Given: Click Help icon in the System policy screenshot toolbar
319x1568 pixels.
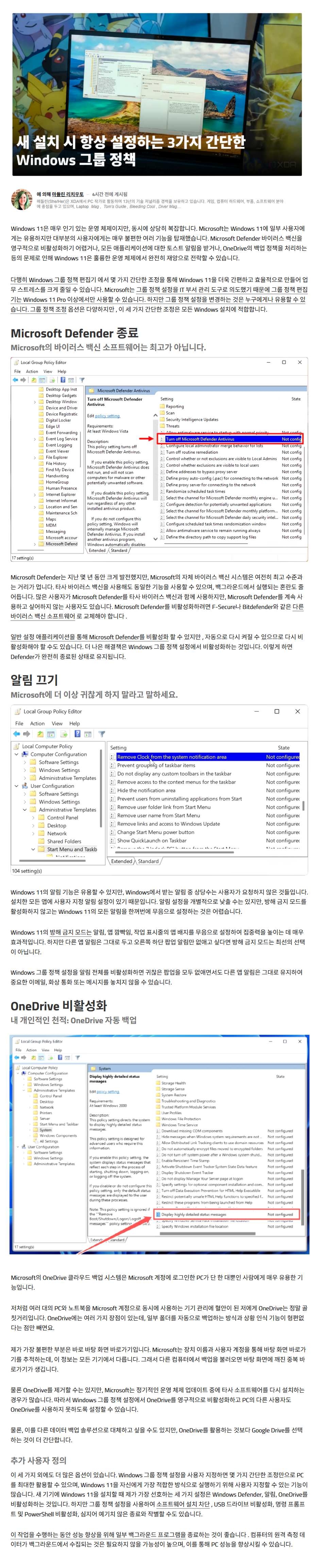Looking at the screenshot, I should pos(60,1057).
